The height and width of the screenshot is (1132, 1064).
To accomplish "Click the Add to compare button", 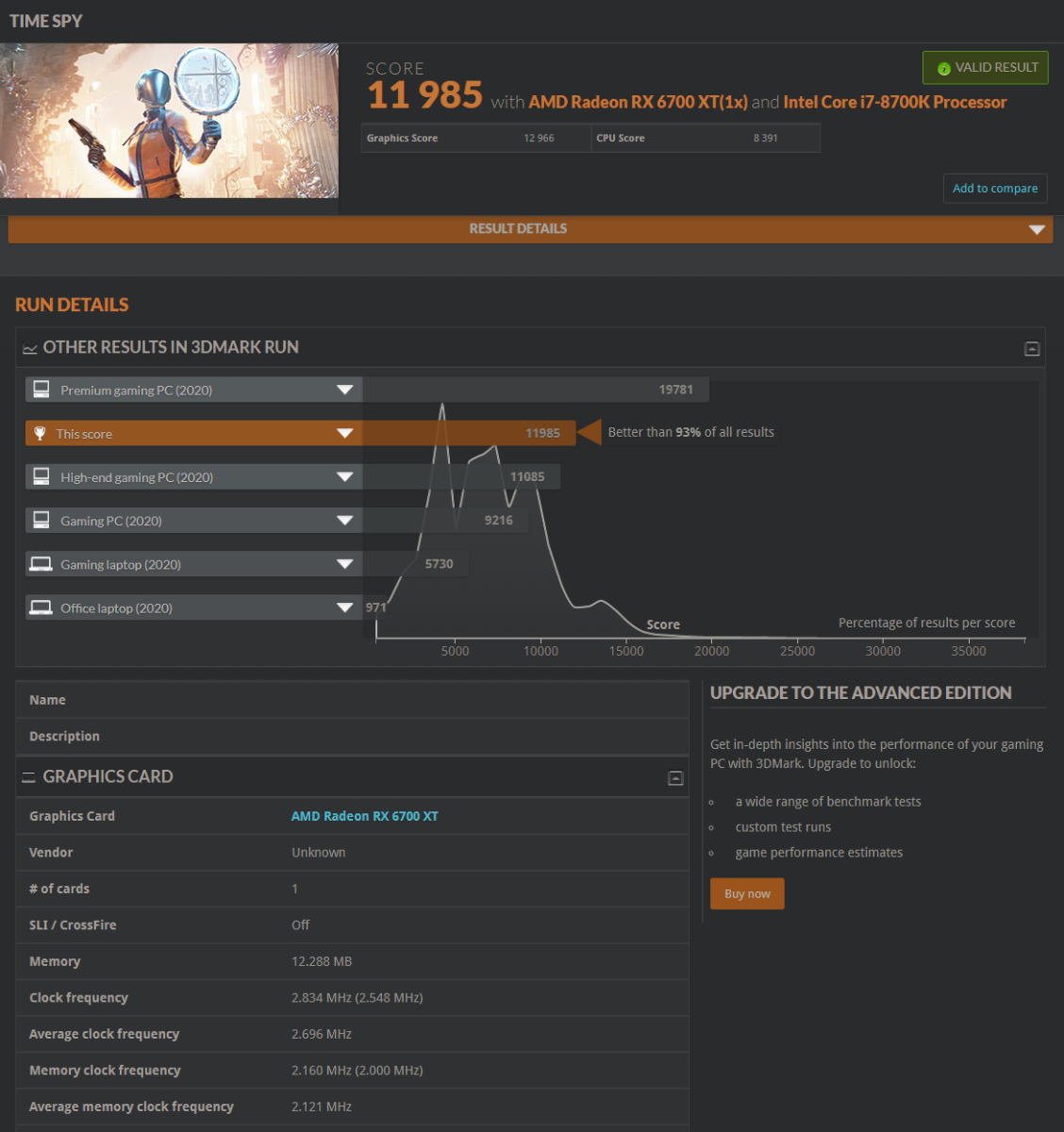I will tap(995, 189).
